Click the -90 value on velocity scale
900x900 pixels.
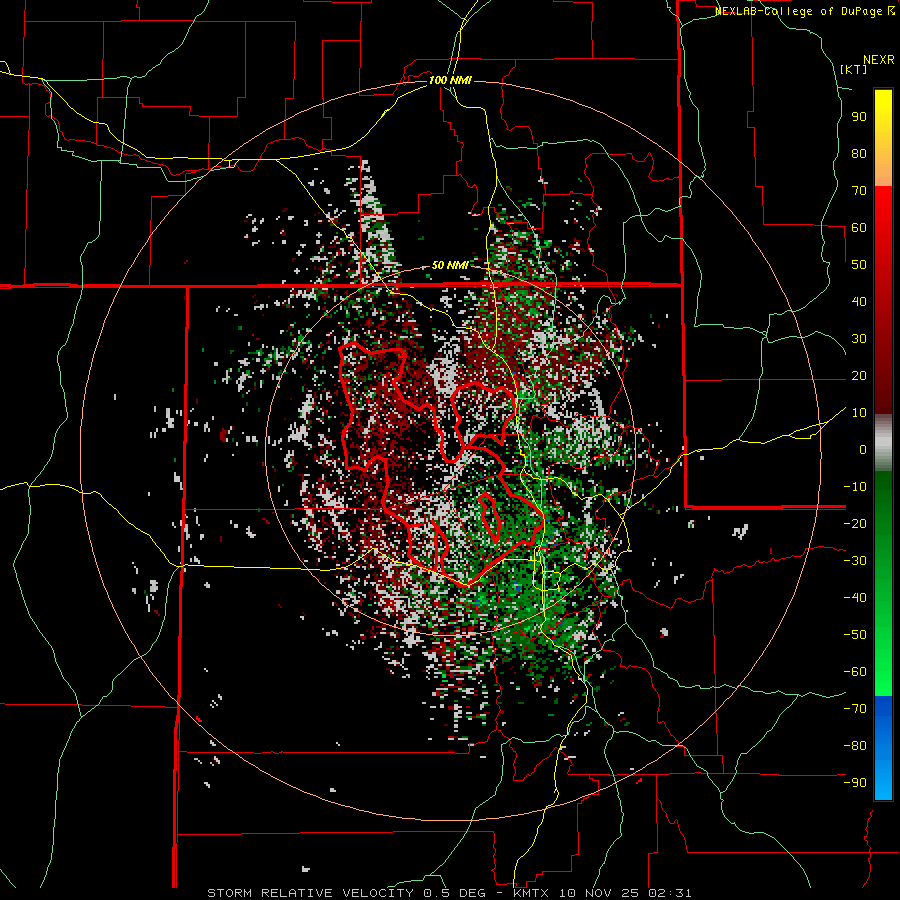pyautogui.click(x=855, y=783)
